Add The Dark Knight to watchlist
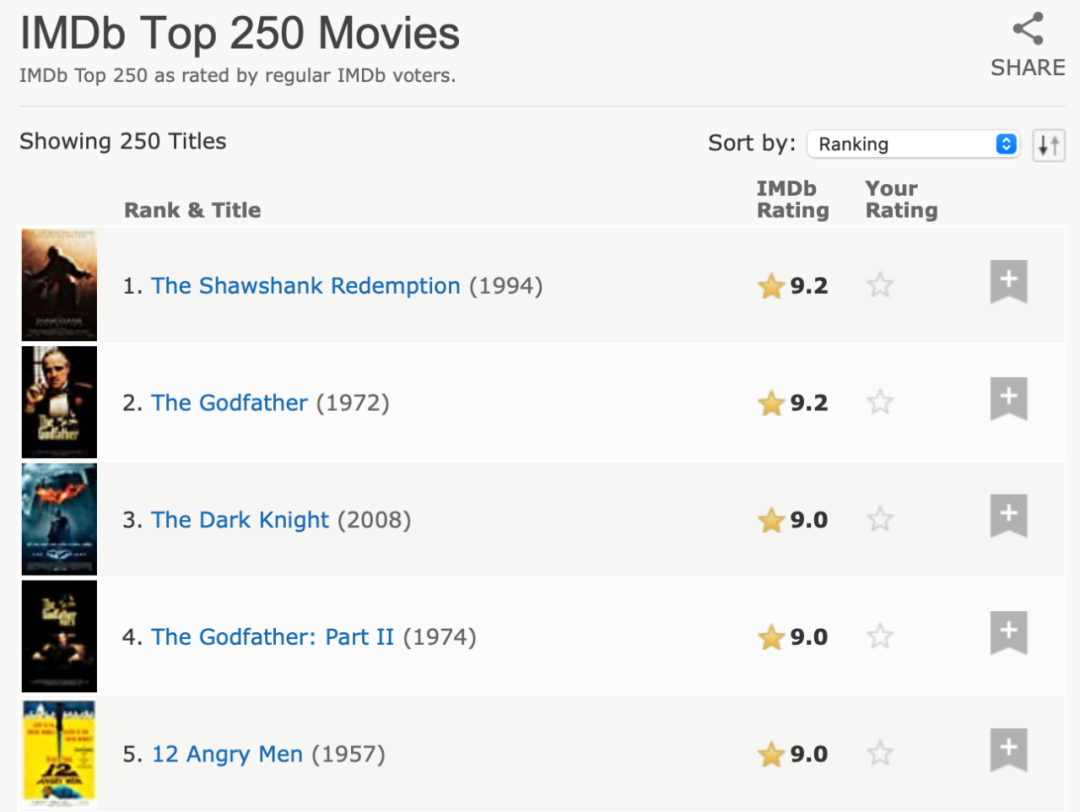1080x812 pixels. [1008, 517]
